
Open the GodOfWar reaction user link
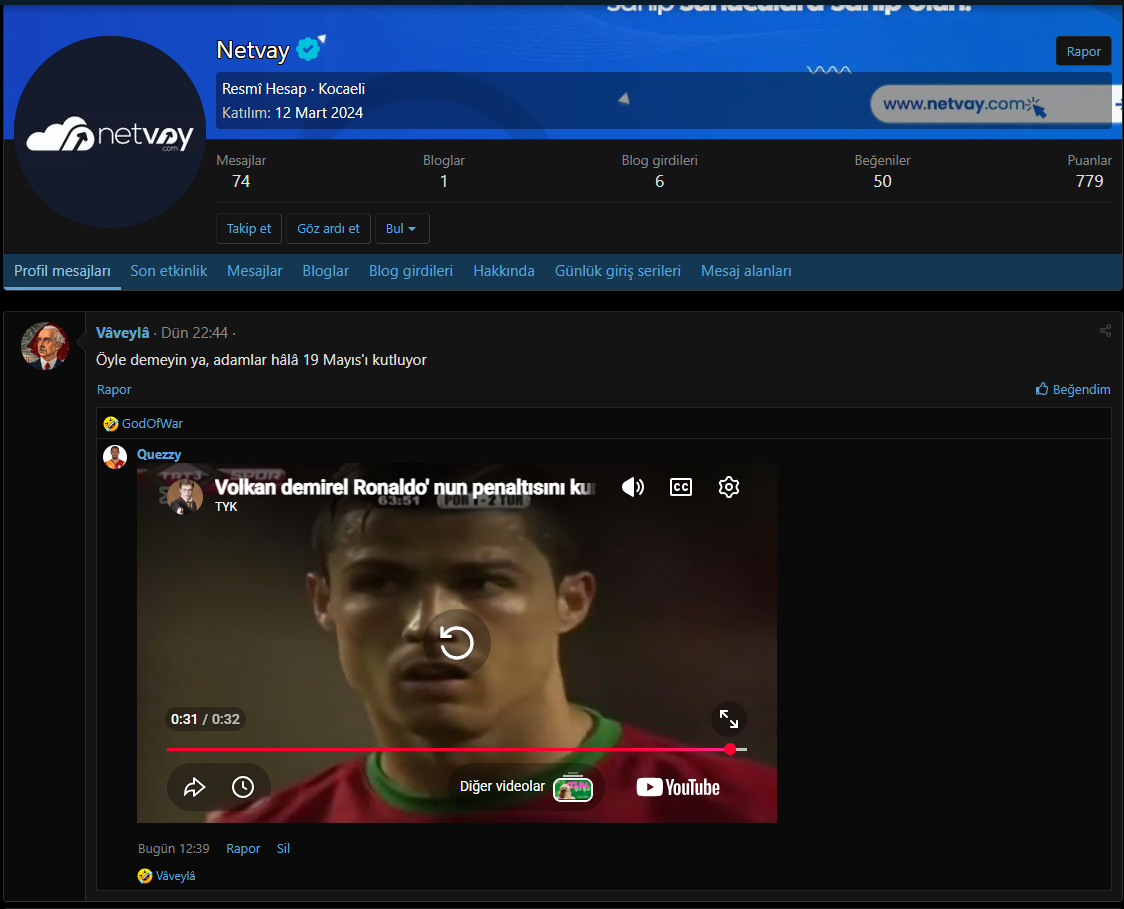coord(152,424)
